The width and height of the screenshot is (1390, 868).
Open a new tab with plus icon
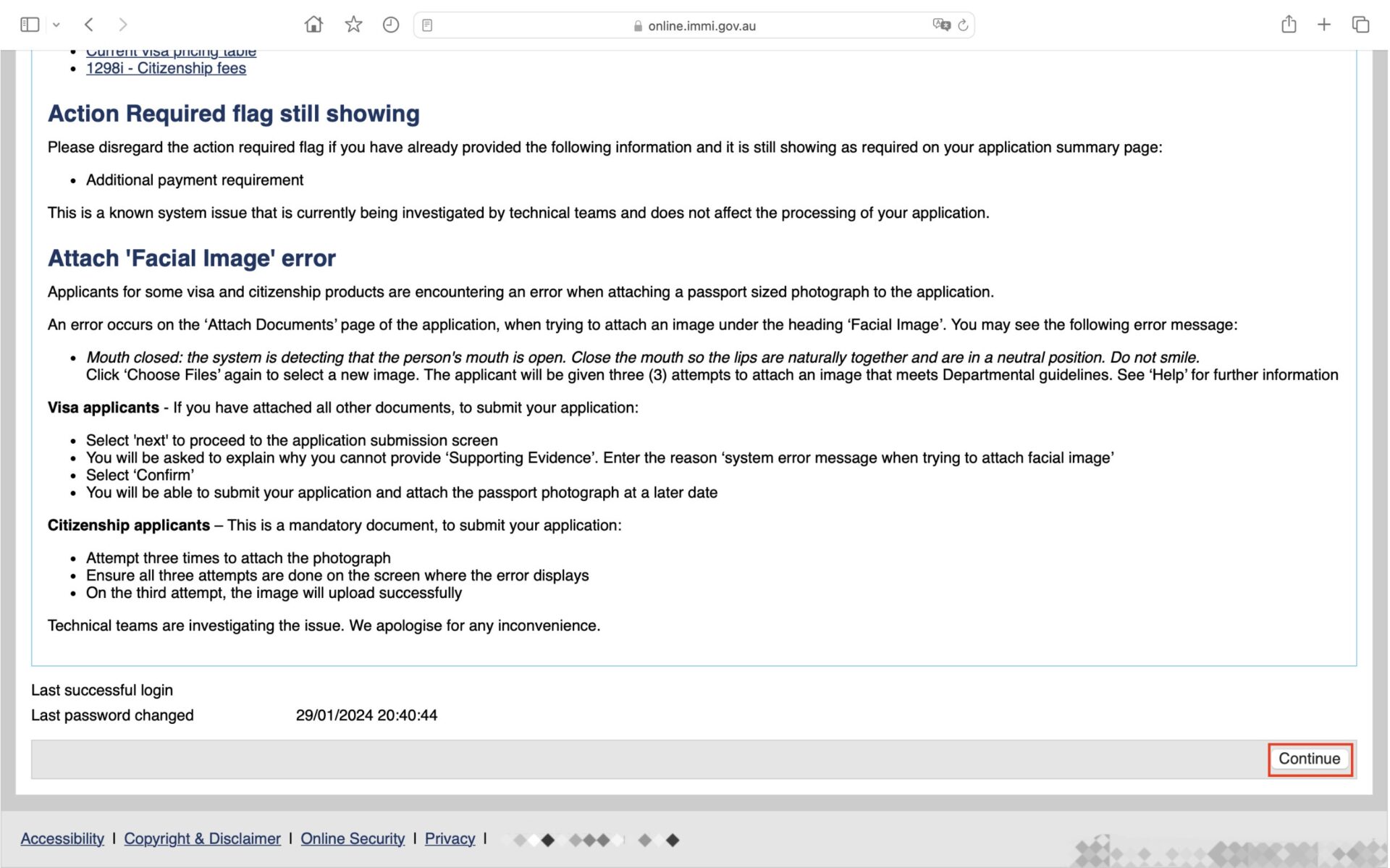click(x=1324, y=25)
